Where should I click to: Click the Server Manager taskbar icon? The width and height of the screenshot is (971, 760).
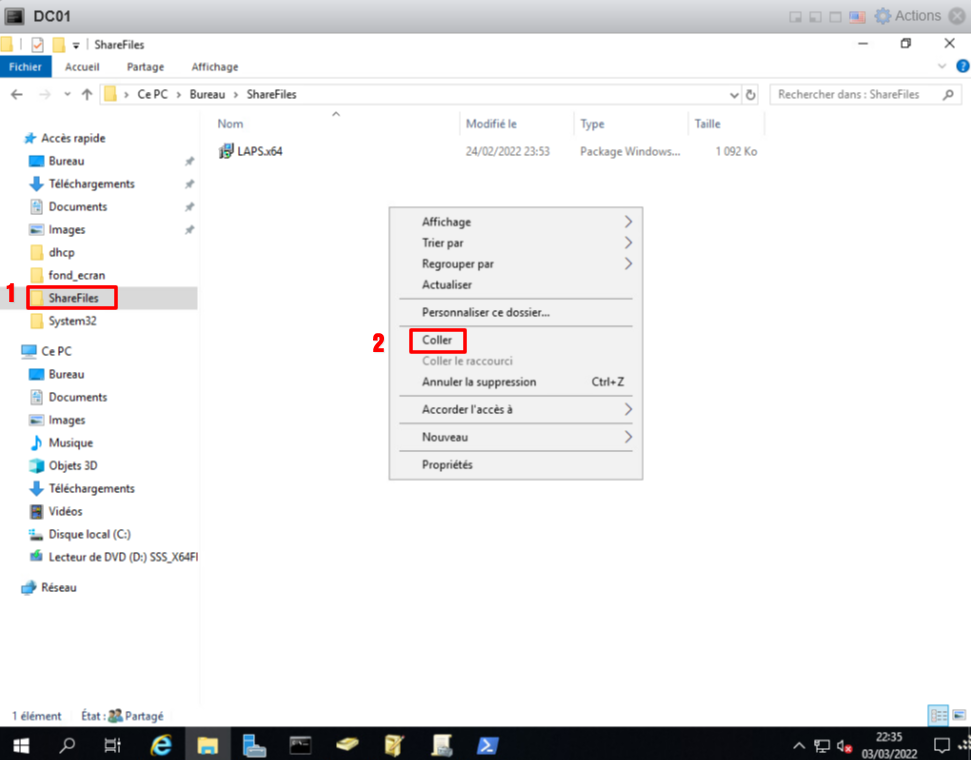(x=253, y=745)
